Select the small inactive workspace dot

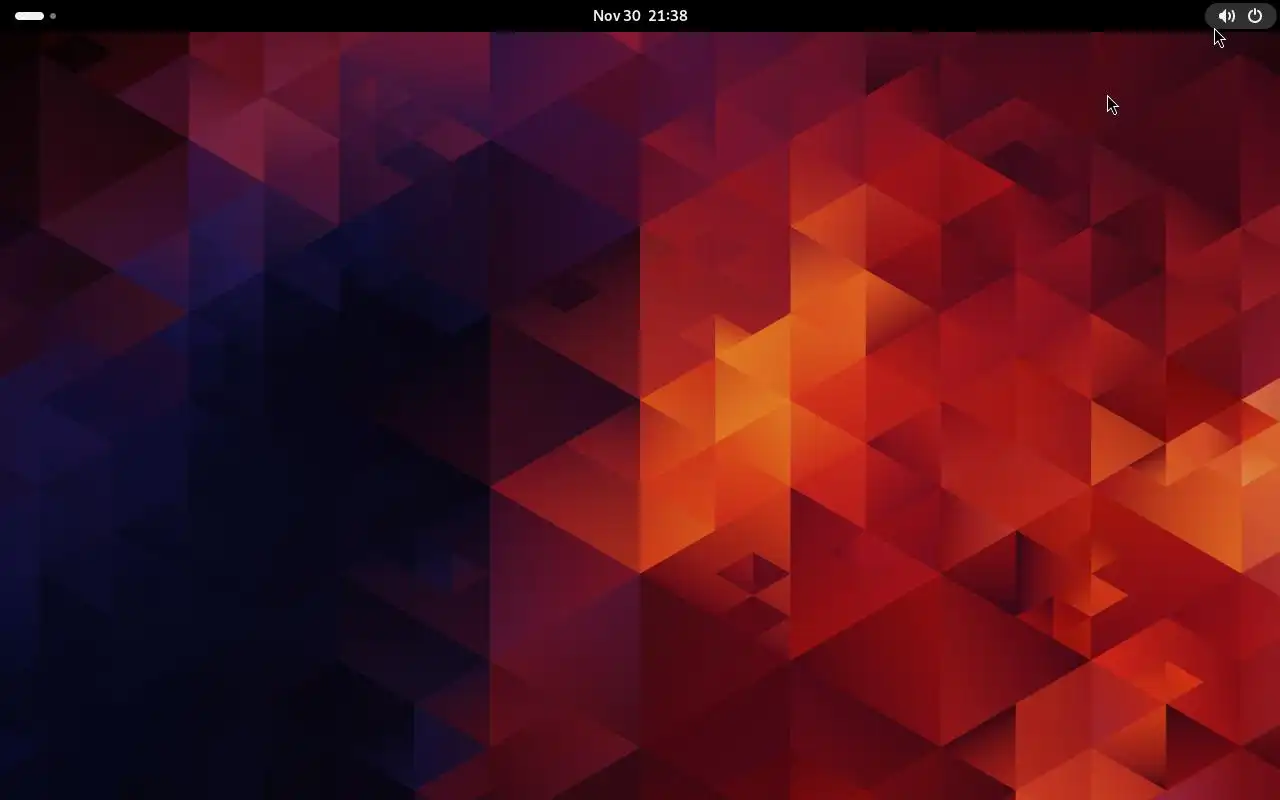(53, 16)
